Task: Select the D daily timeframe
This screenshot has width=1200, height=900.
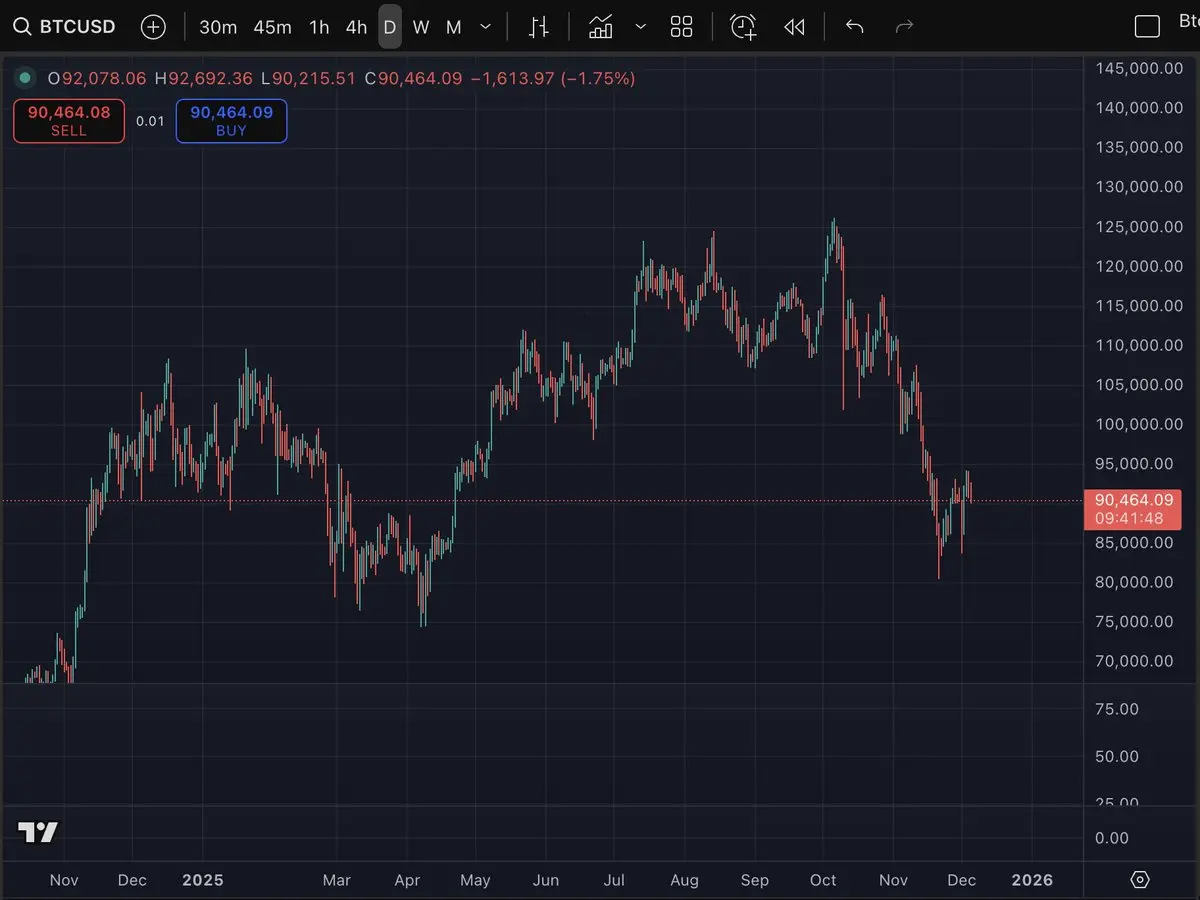Action: (x=390, y=27)
